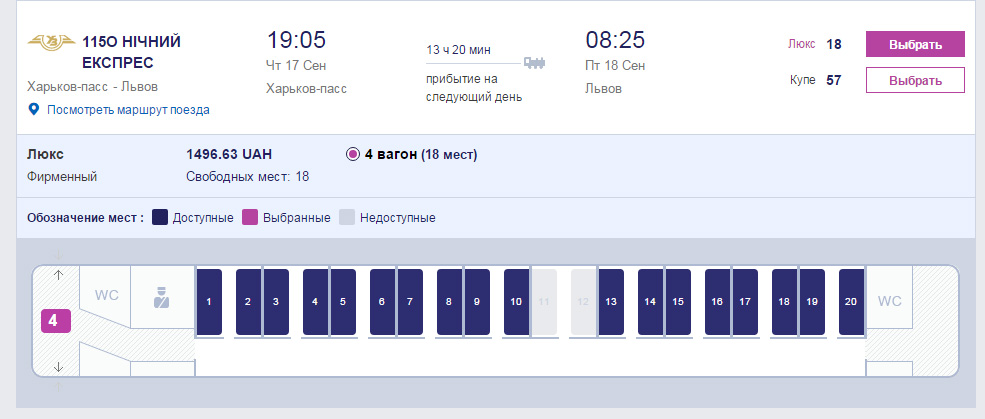Click the Фирменный label
Image resolution: width=985 pixels, height=419 pixels.
pyautogui.click(x=62, y=177)
